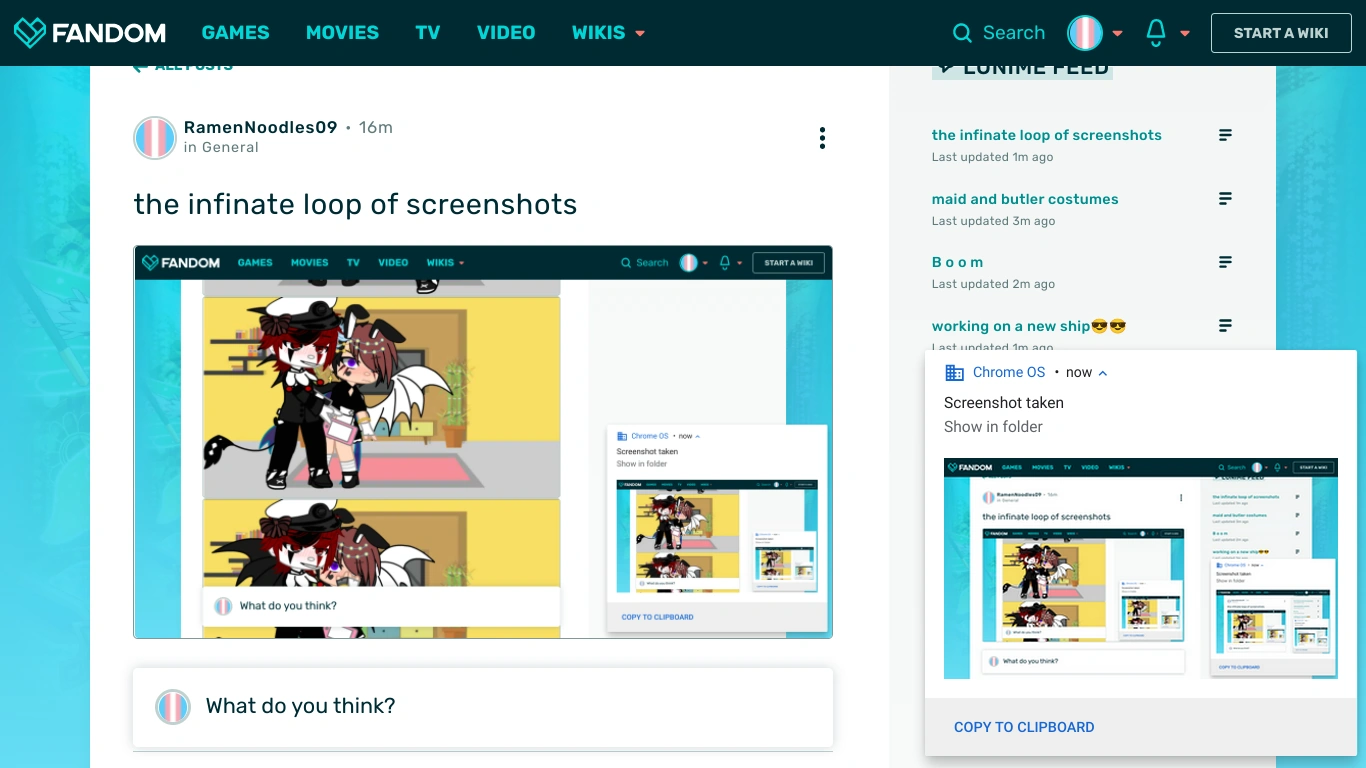The image size is (1366, 768).
Task: Click the feed icon beside 'working on a new ship'
Action: 1225,325
